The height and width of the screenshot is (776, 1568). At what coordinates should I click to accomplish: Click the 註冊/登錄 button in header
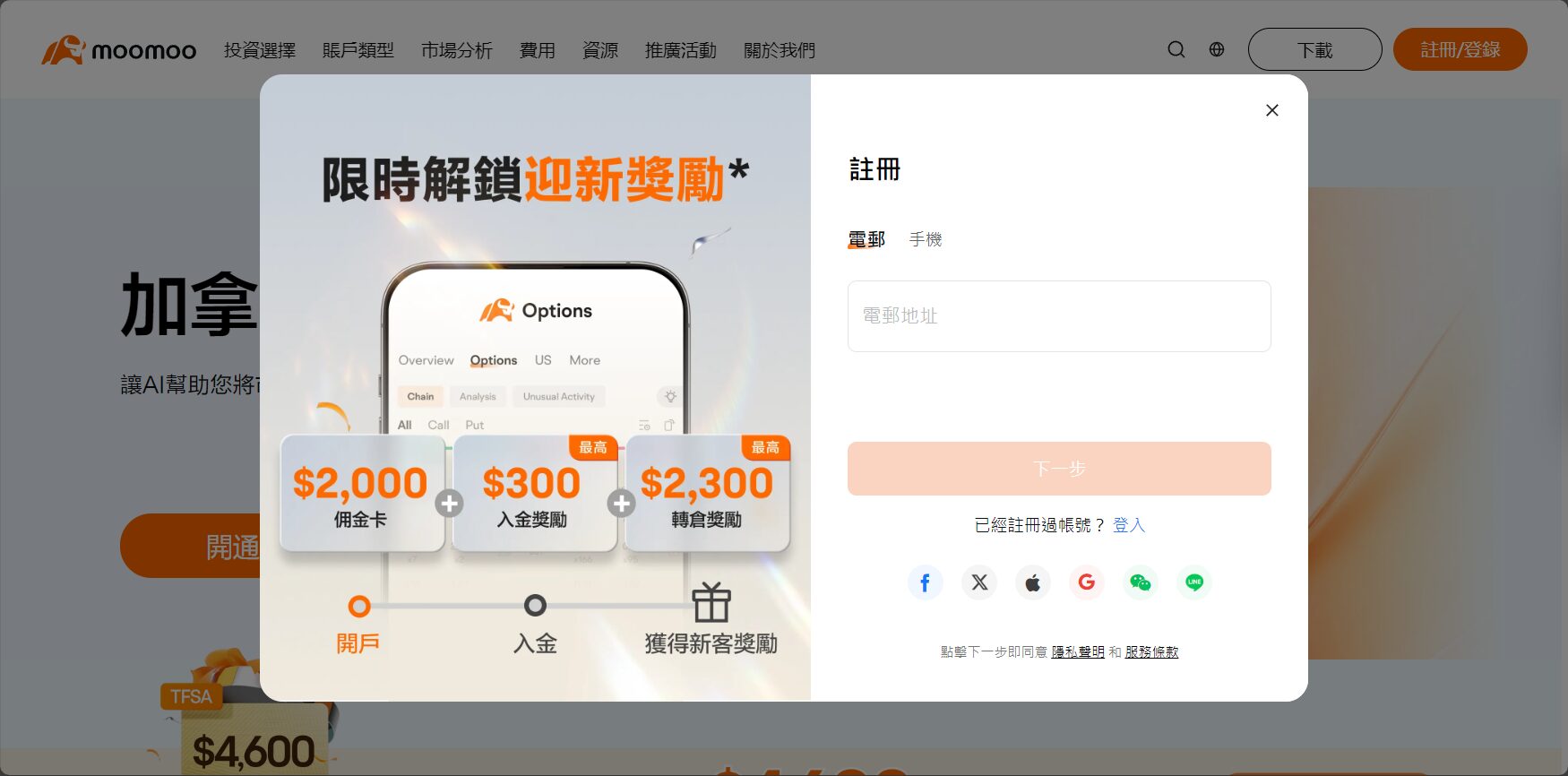tap(1460, 49)
